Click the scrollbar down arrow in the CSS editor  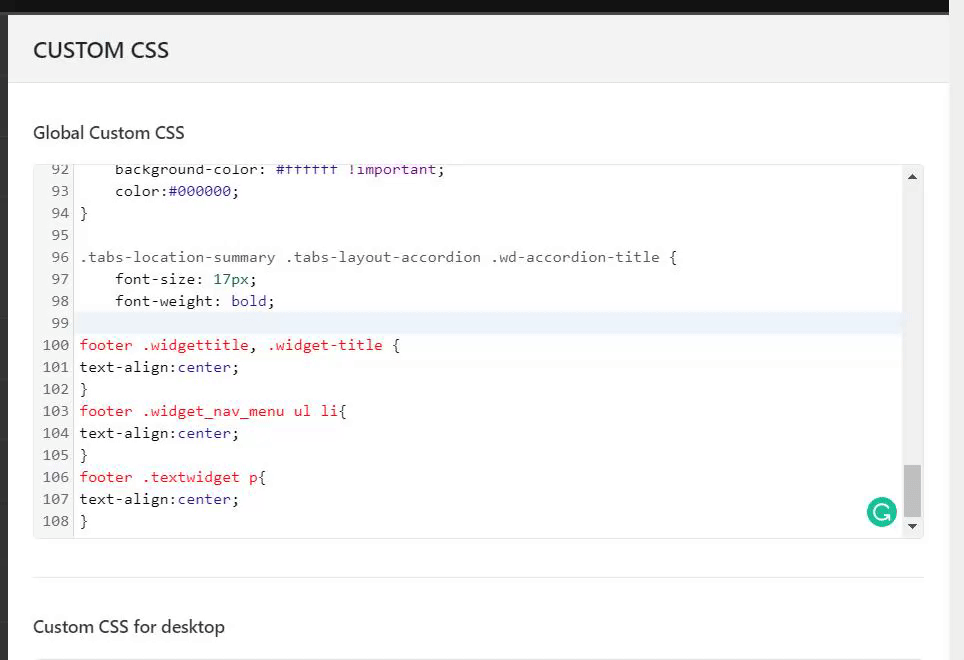pyautogui.click(x=912, y=526)
